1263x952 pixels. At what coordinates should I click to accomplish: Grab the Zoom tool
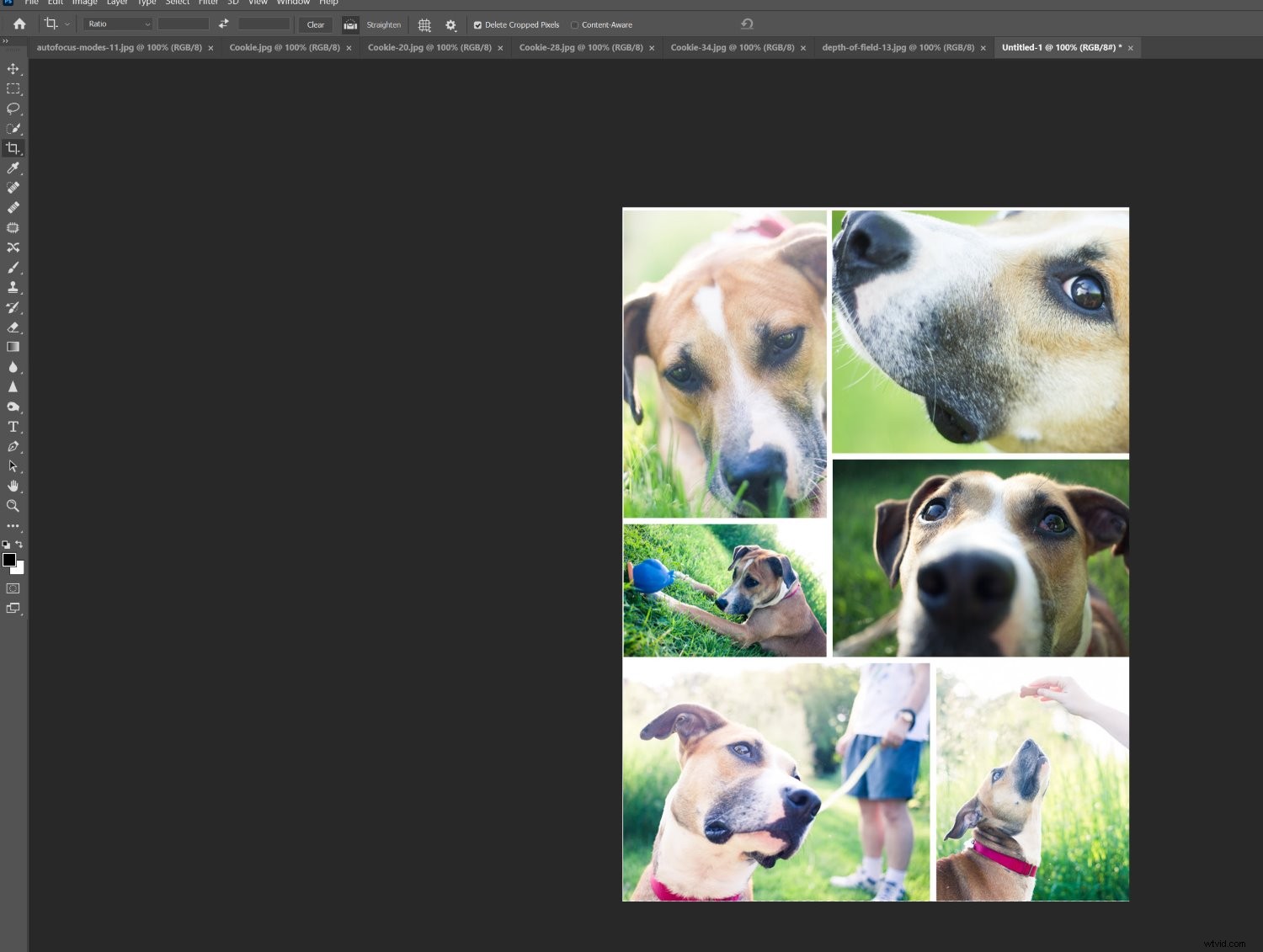point(13,506)
